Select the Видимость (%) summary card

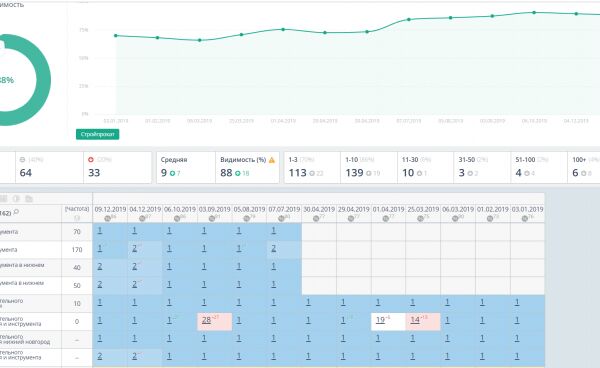click(248, 168)
